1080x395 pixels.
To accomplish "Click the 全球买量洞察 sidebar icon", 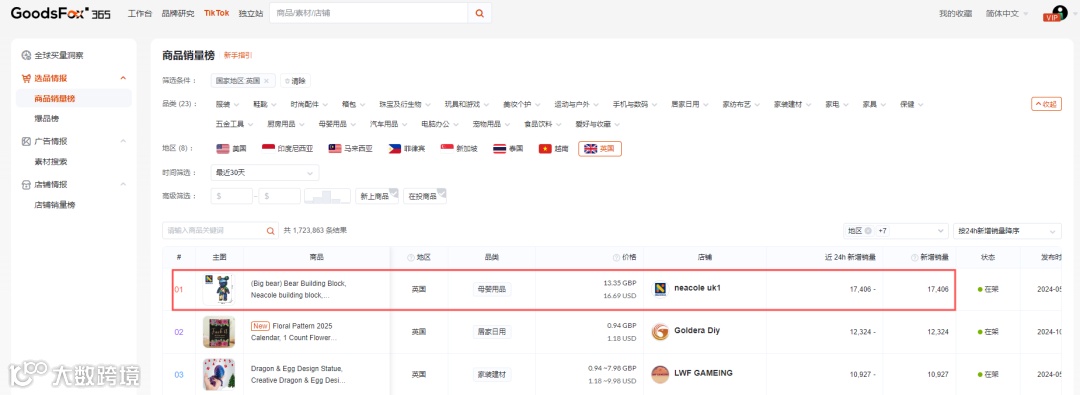I will [26, 55].
